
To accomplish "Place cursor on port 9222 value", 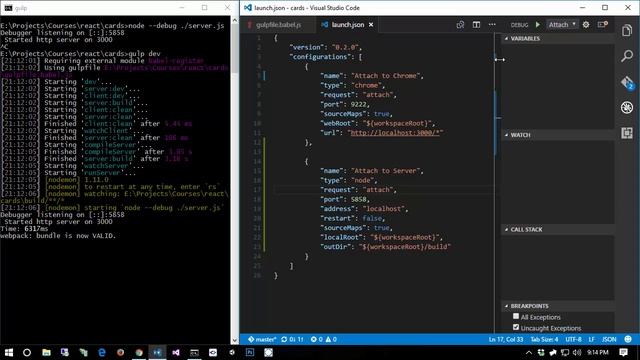I will pos(358,104).
